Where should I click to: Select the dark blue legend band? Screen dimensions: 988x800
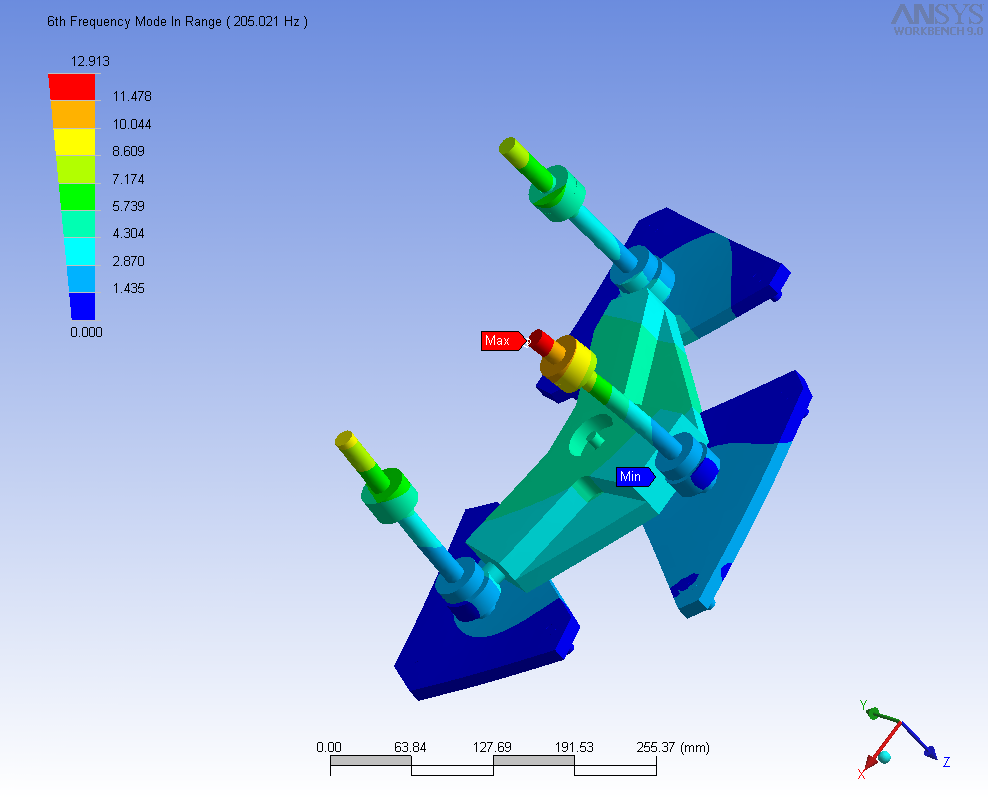[x=83, y=306]
